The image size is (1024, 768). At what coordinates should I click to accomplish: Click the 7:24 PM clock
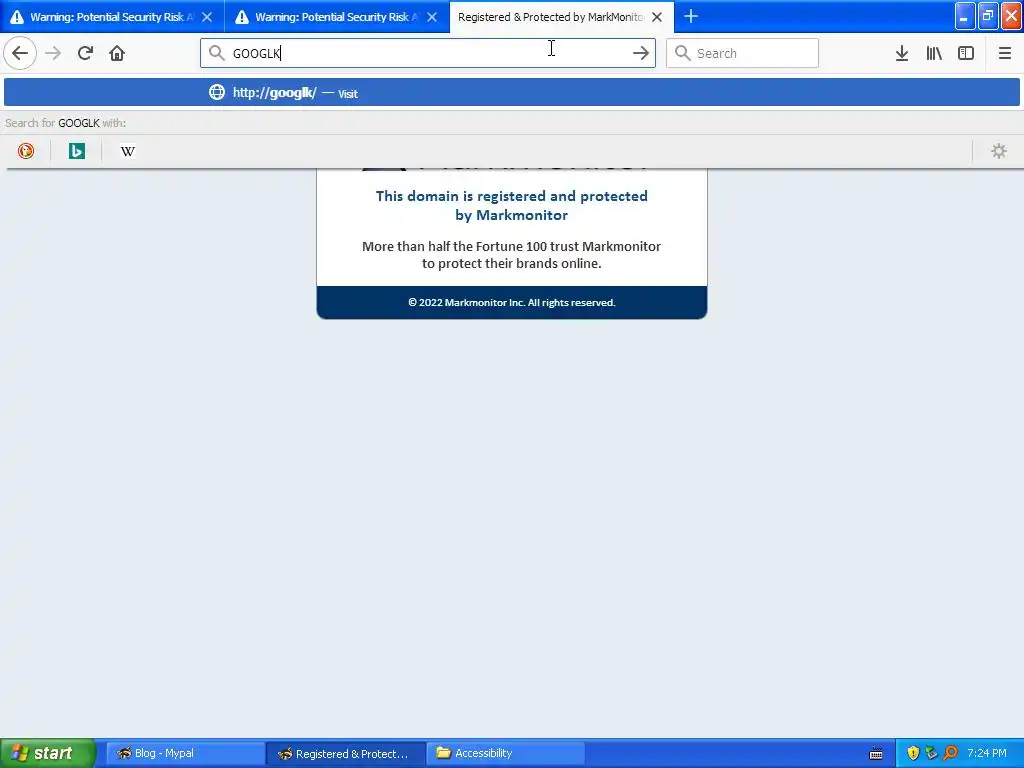click(987, 753)
